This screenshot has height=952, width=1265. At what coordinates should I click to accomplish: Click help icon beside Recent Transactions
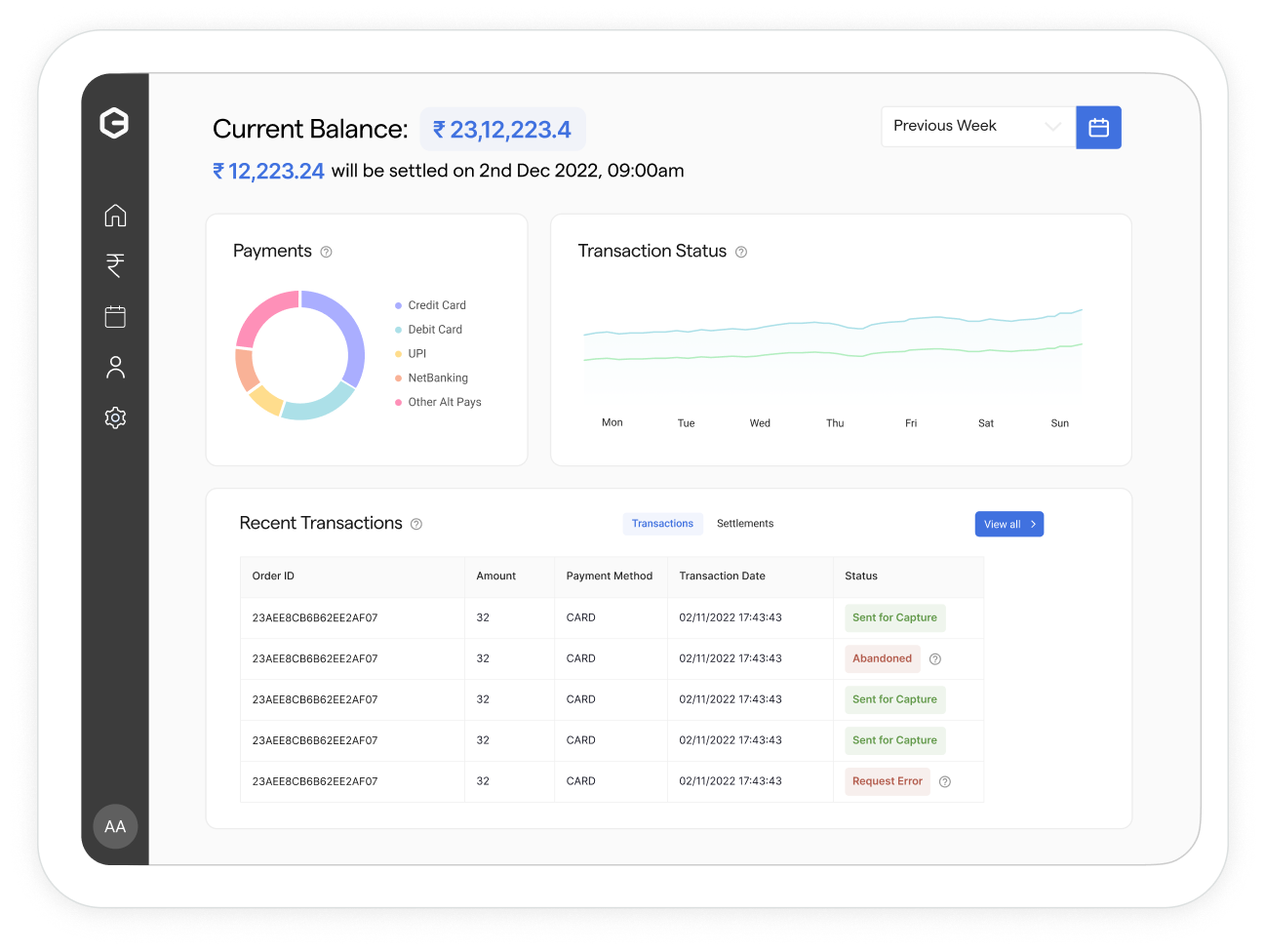(416, 525)
